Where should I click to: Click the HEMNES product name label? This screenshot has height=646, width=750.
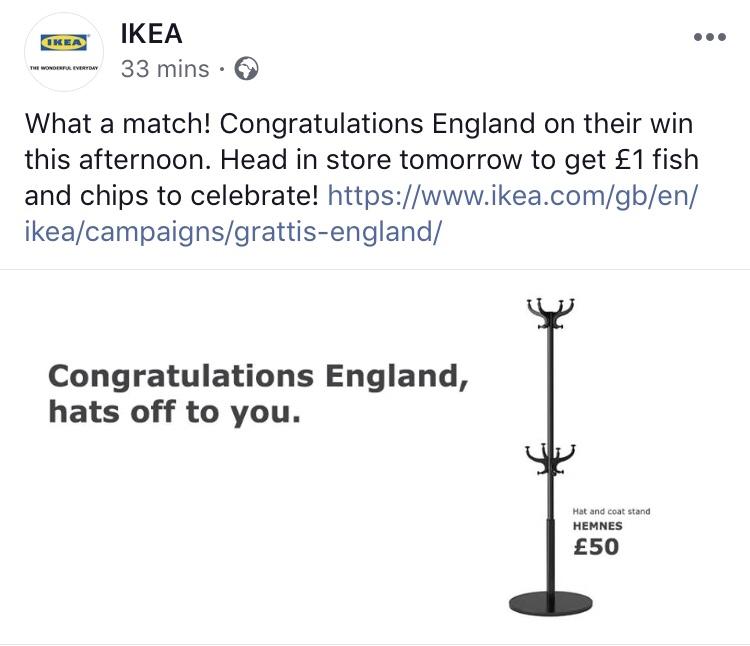[597, 526]
